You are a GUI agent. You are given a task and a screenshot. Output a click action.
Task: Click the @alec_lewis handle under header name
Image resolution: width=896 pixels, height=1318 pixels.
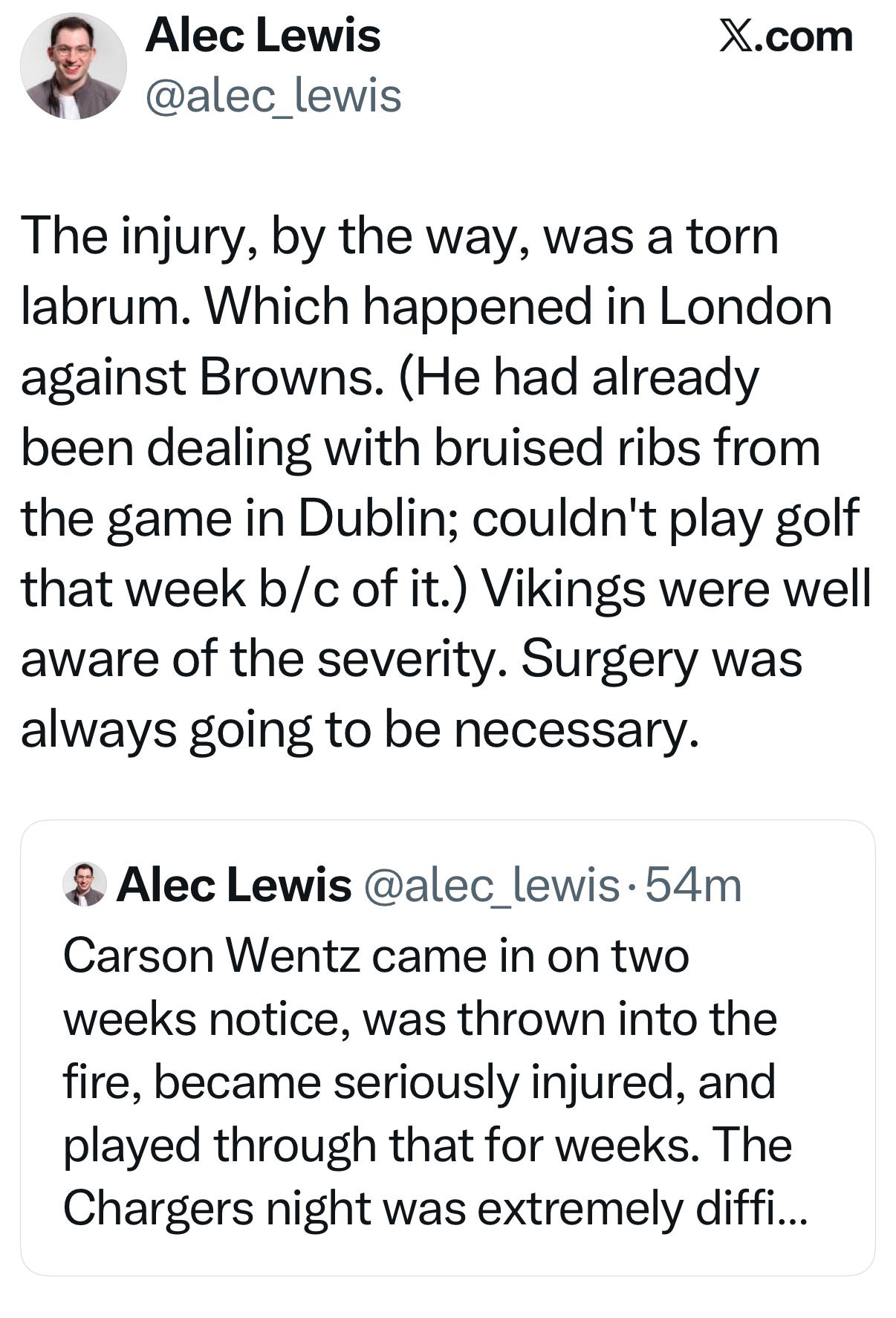point(273,96)
